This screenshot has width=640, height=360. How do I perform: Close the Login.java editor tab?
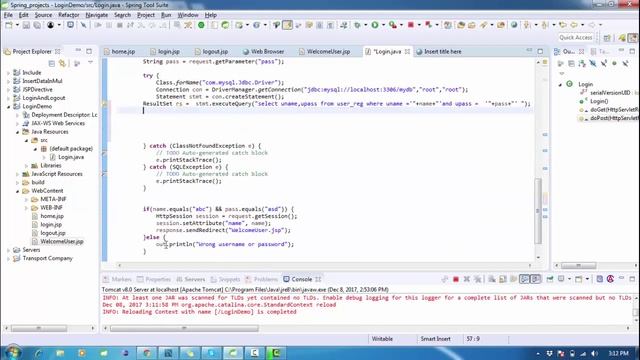[x=407, y=51]
